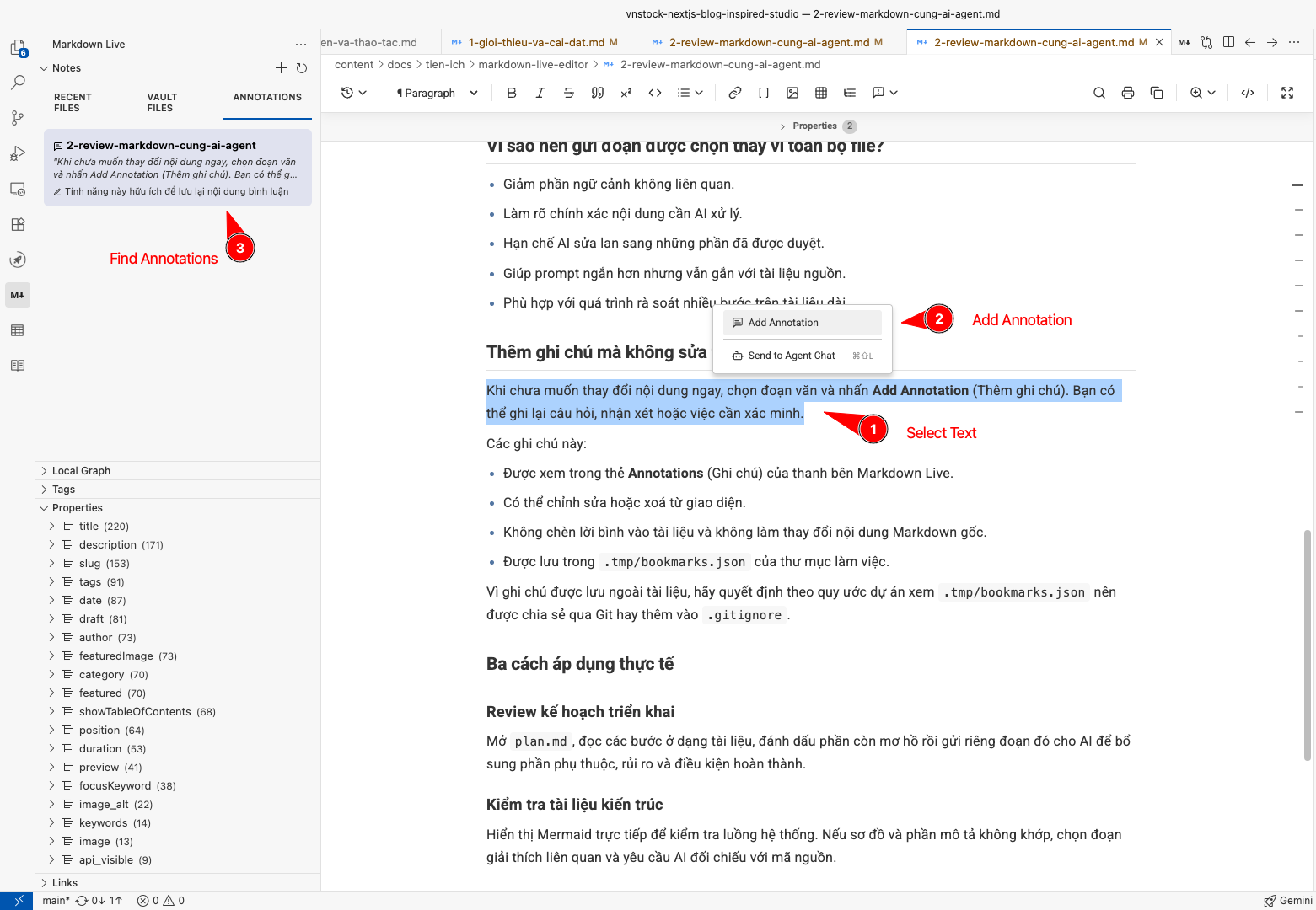Expand the focusKeyword property row
Viewport: 1316px width, 910px height.
click(178, 786)
